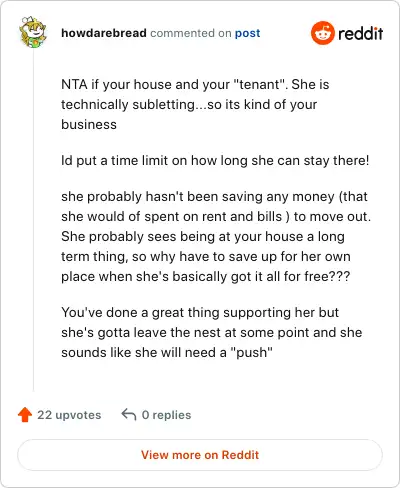400x488 pixels.
Task: Click the orange upvote arrow icon
Action: tap(25, 415)
